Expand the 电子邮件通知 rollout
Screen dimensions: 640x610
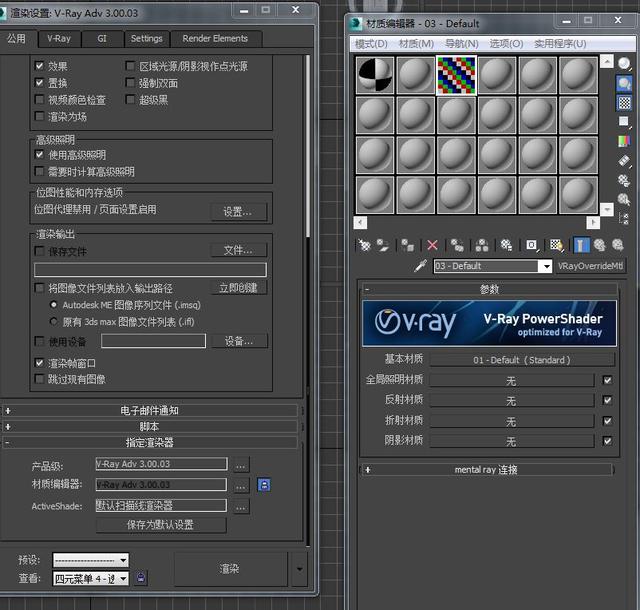pyautogui.click(x=149, y=410)
